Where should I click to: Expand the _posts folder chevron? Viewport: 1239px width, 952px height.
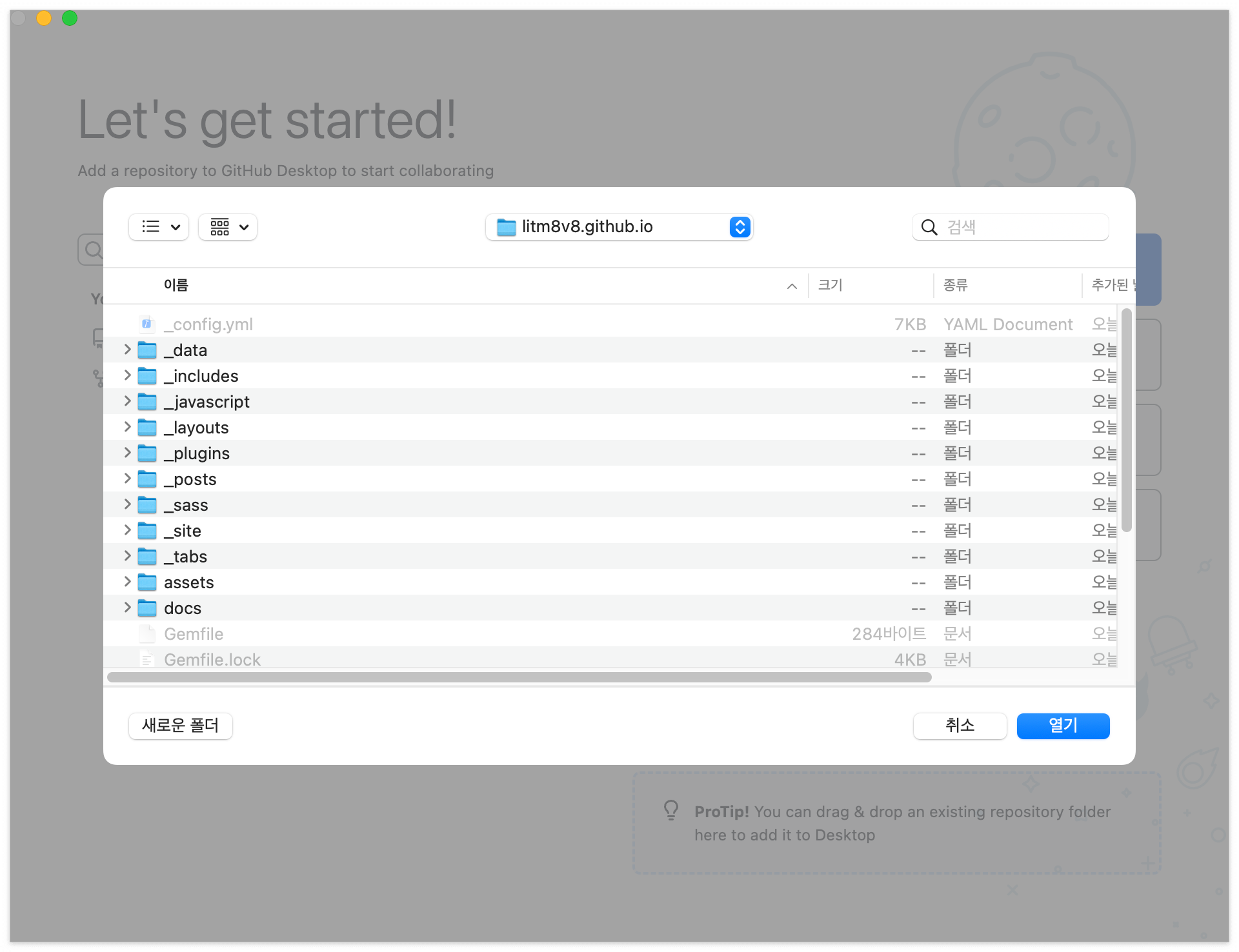click(x=127, y=479)
